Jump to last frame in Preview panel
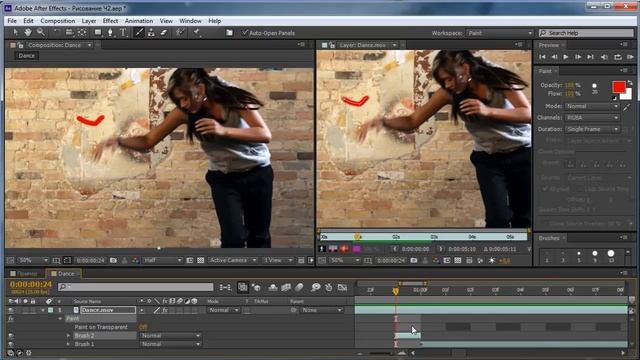This screenshot has height=360, width=640. (x=590, y=57)
